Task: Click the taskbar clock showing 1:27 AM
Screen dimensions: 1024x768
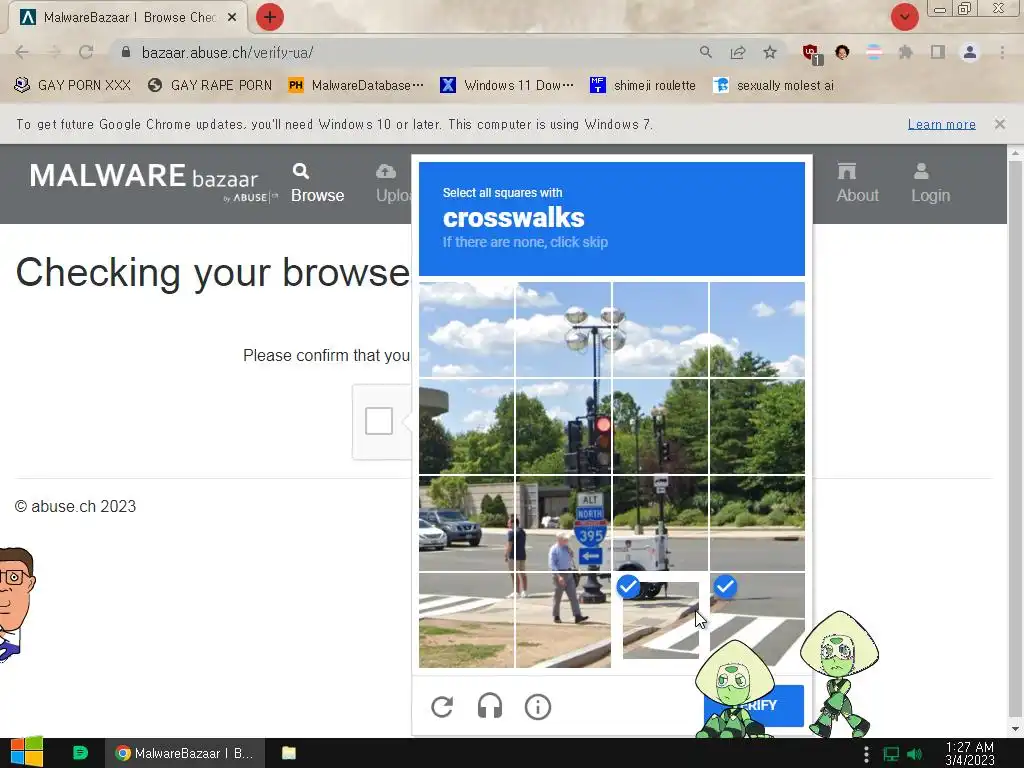Action: click(969, 753)
